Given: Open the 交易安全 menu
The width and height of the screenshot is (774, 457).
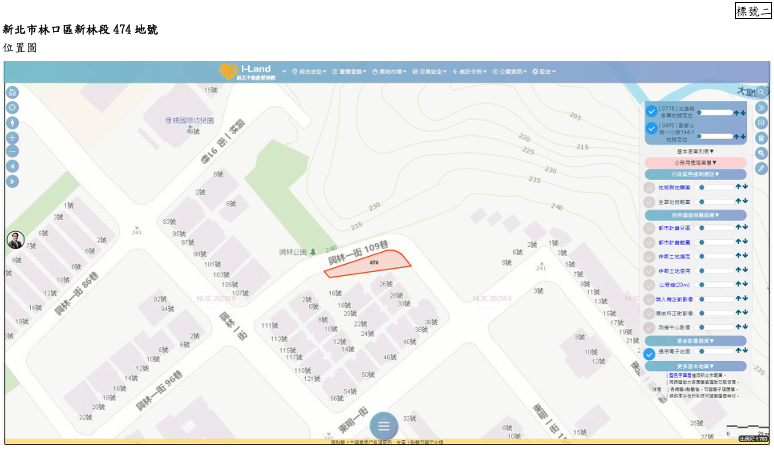Looking at the screenshot, I should tap(431, 72).
